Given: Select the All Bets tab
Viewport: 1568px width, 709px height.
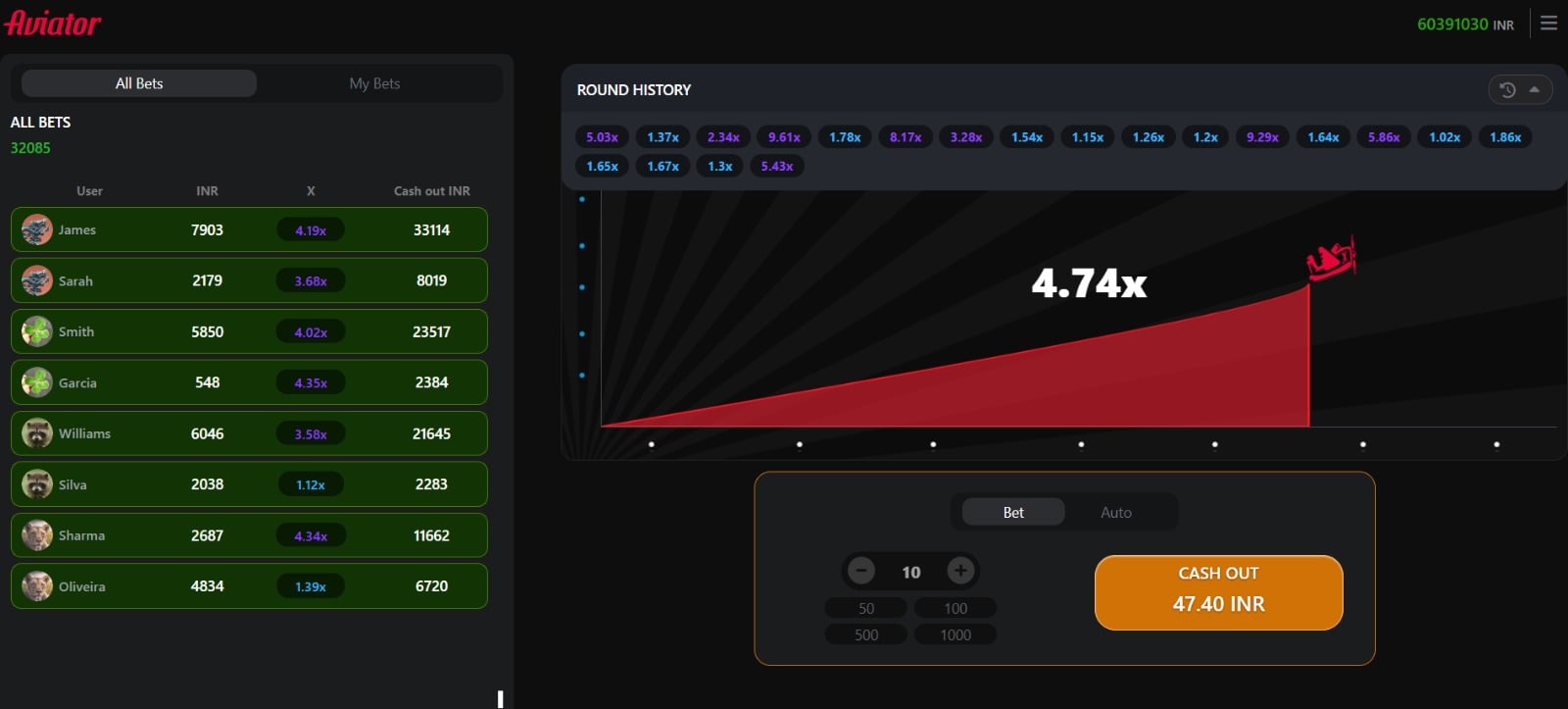Looking at the screenshot, I should 139,83.
